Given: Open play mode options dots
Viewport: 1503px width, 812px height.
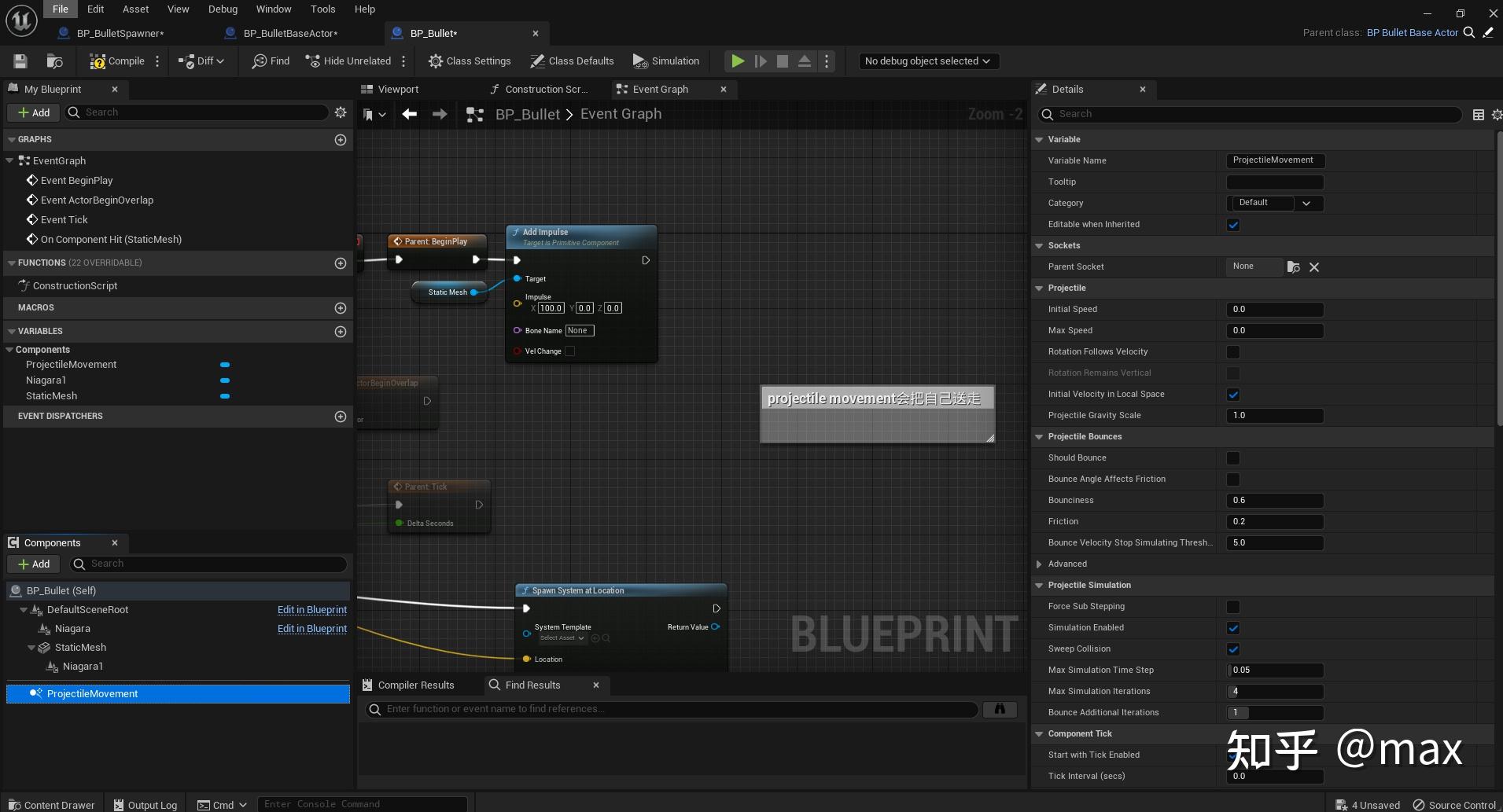Looking at the screenshot, I should (827, 61).
